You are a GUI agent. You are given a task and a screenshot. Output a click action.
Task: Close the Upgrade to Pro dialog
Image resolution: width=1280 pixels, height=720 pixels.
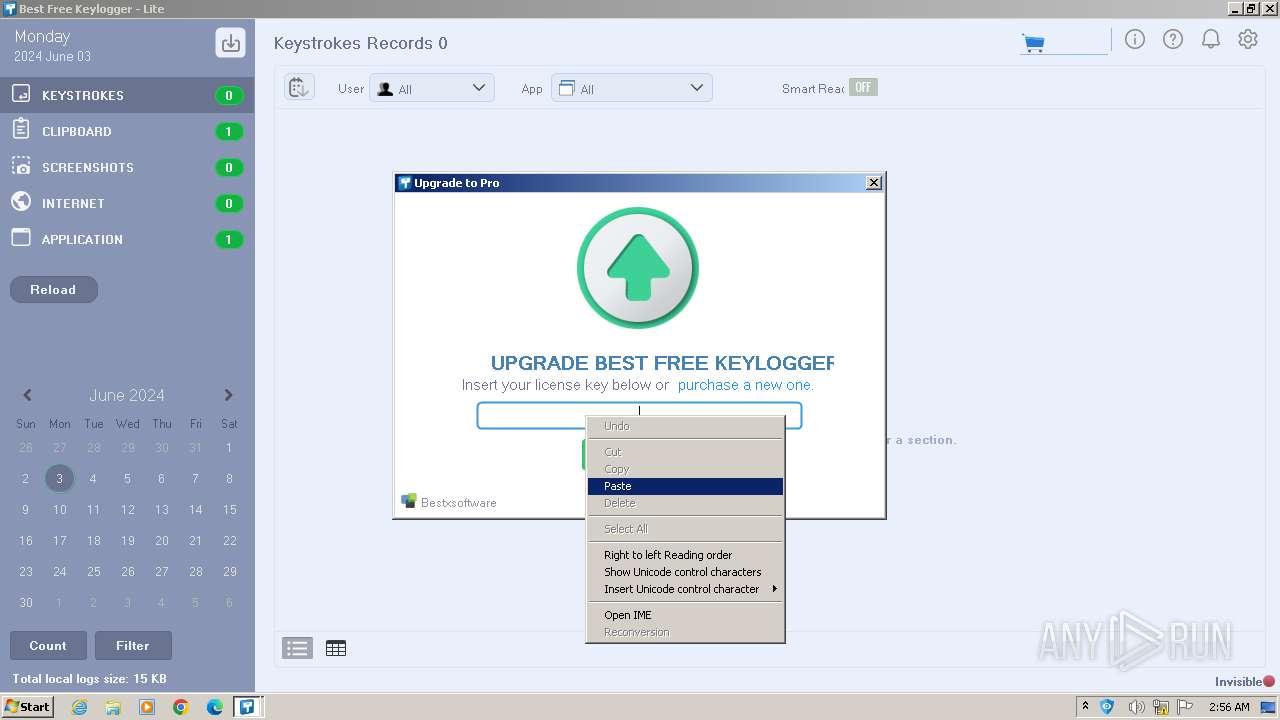[874, 183]
